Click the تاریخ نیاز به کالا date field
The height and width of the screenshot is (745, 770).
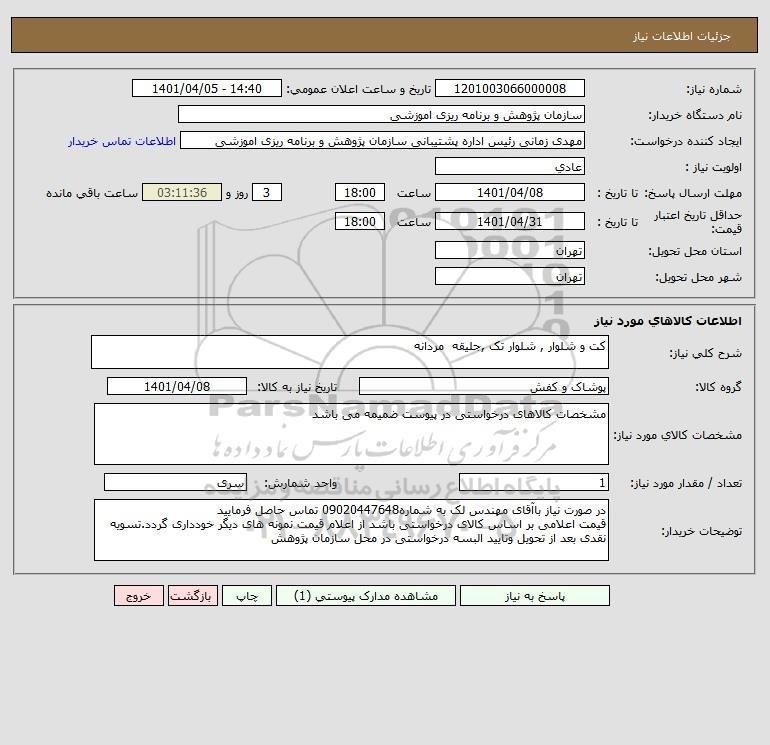tap(177, 386)
